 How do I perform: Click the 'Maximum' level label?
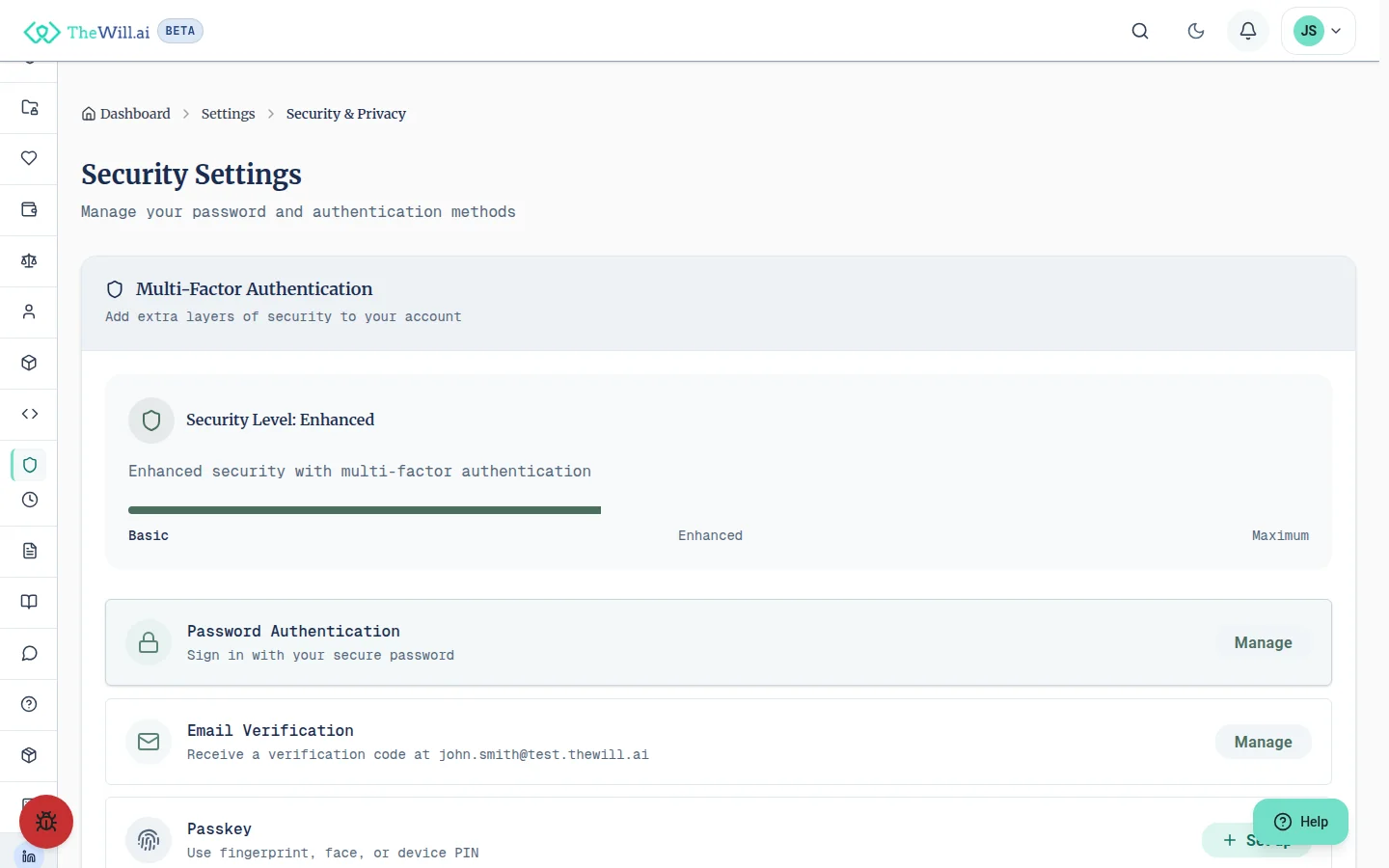1280,535
